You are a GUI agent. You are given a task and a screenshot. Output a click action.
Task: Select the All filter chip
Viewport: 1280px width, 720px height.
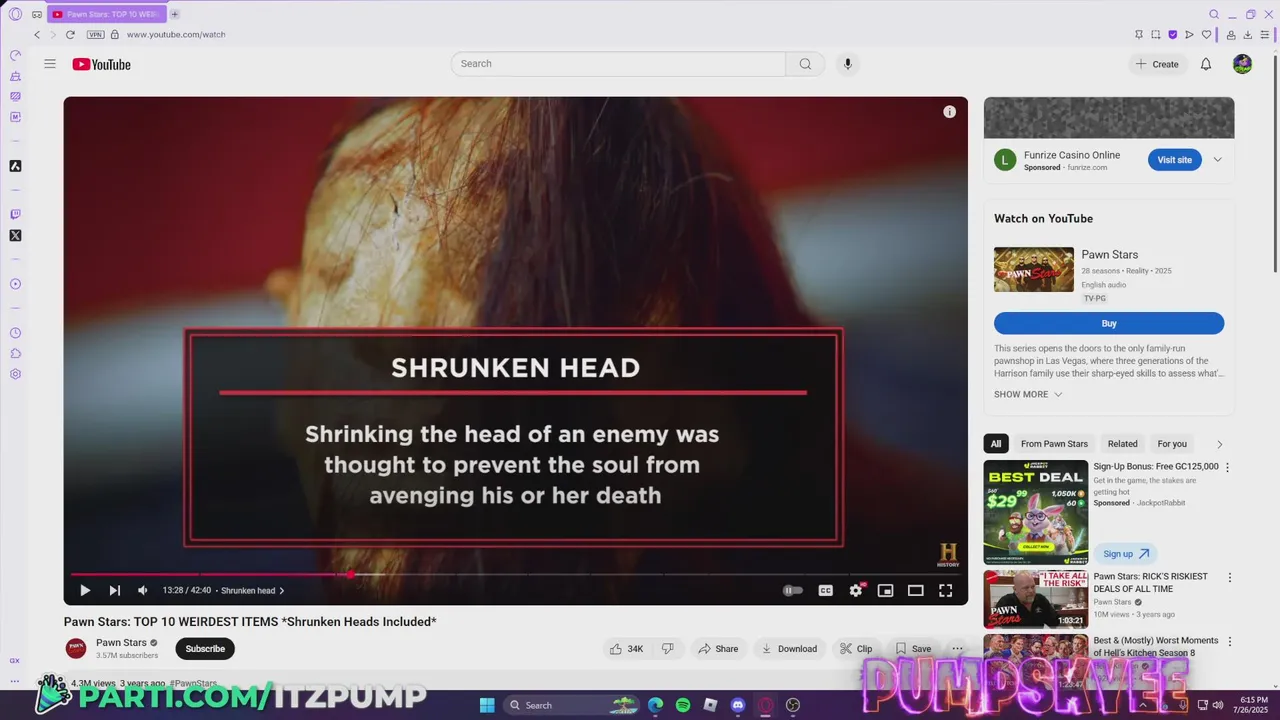click(995, 444)
